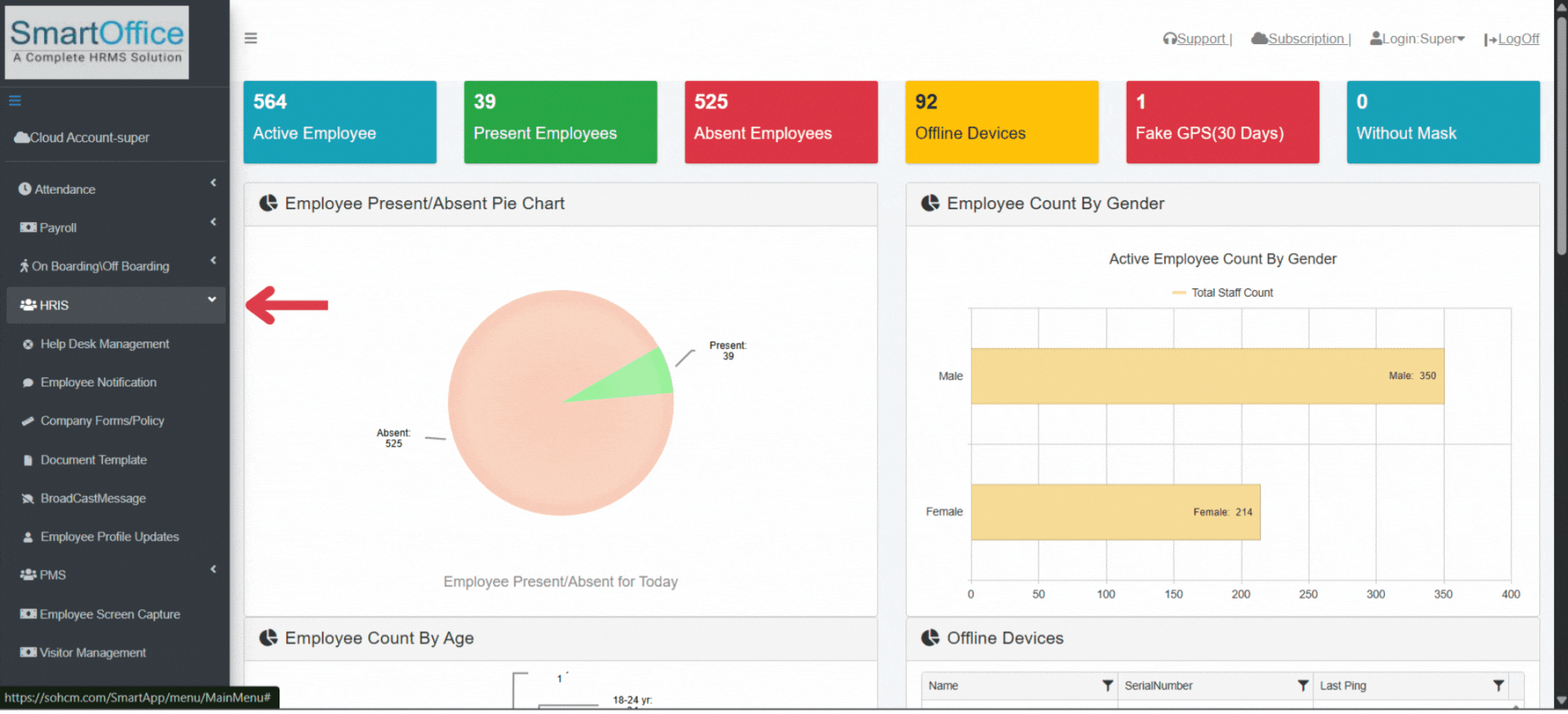Image resolution: width=1568 pixels, height=714 pixels.
Task: Click the hamburger menu icon beside the logo panel
Action: (x=251, y=38)
